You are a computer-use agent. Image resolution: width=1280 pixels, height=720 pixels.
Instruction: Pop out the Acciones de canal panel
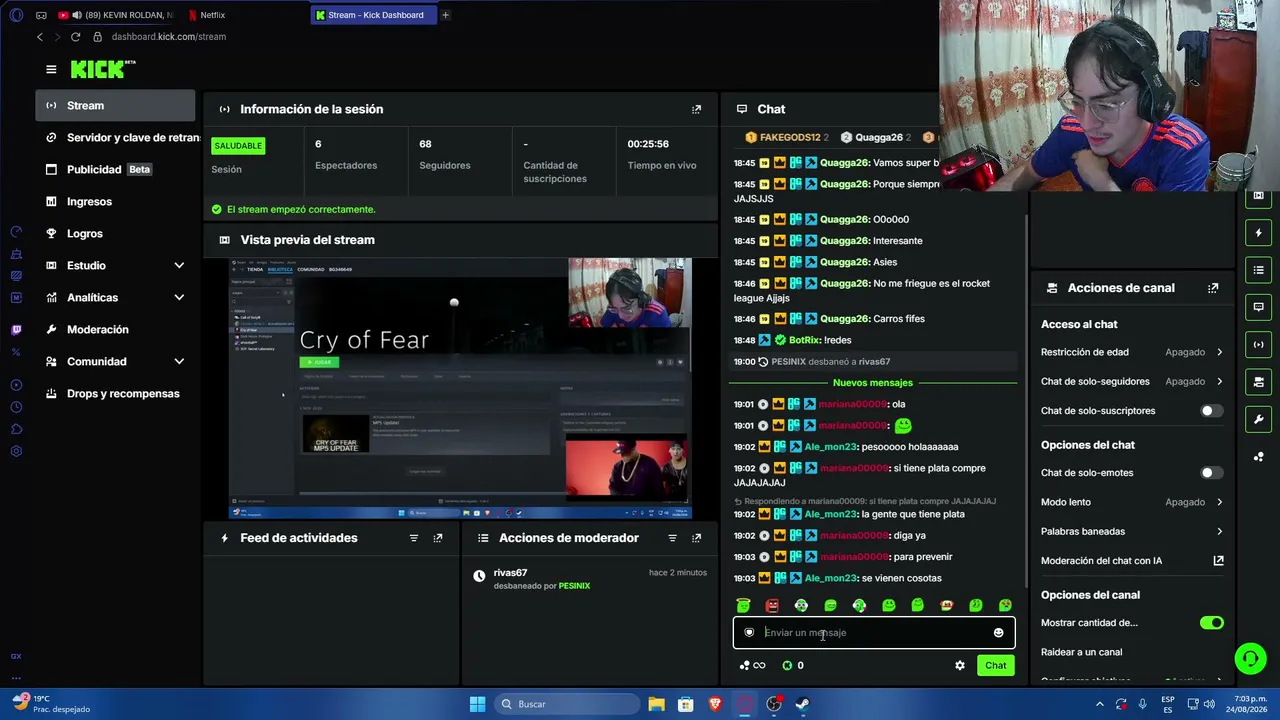click(x=1213, y=288)
